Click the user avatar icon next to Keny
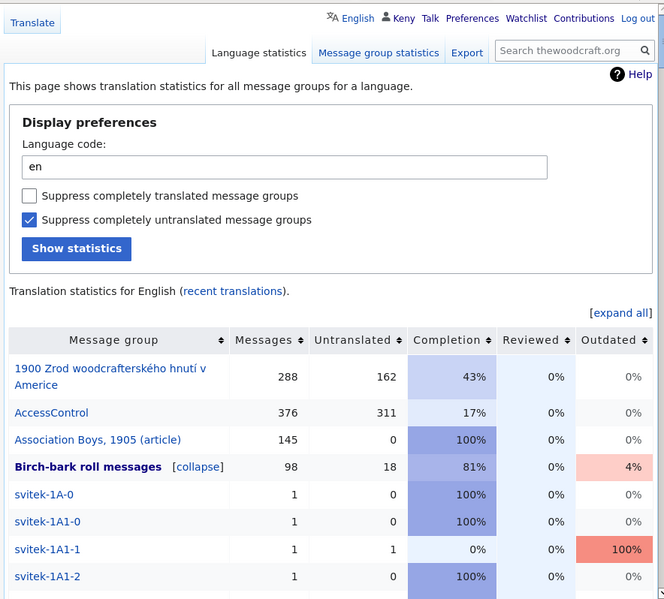The image size is (664, 599). [386, 17]
